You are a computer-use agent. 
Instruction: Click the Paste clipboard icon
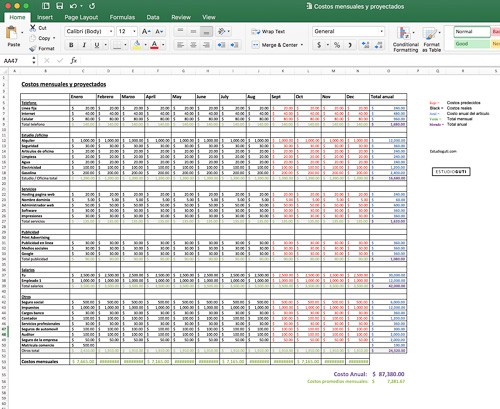click(12, 33)
